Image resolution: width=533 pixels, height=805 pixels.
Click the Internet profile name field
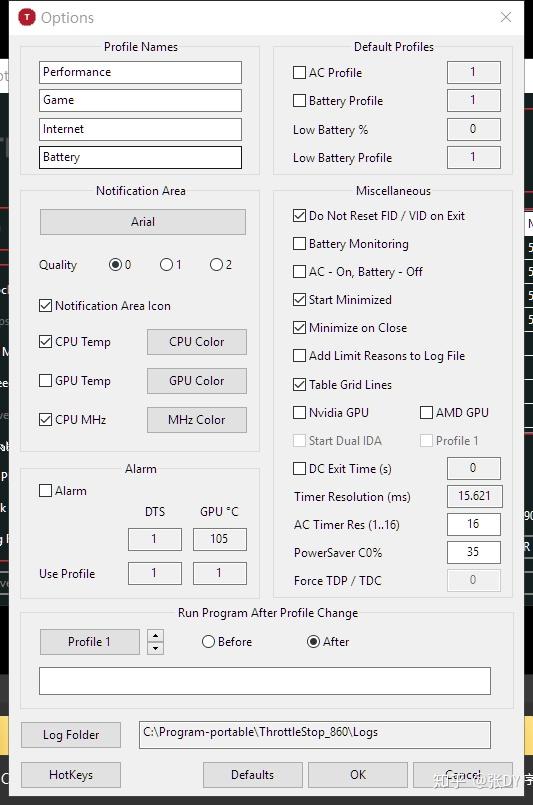(140, 129)
